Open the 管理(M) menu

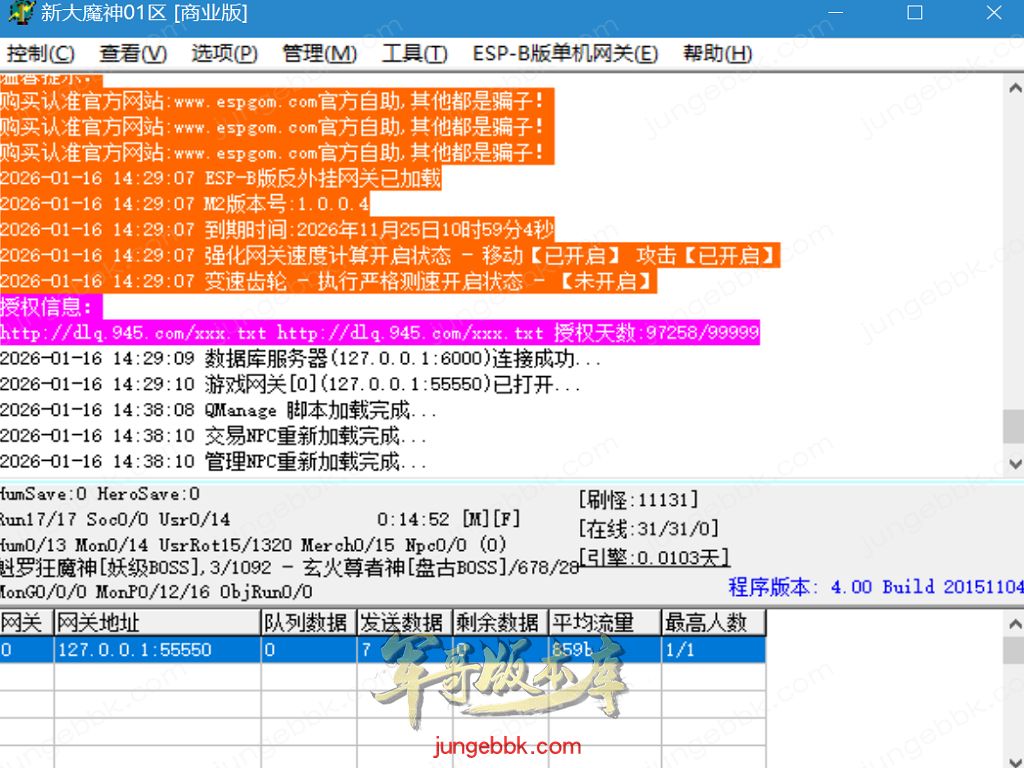point(319,54)
